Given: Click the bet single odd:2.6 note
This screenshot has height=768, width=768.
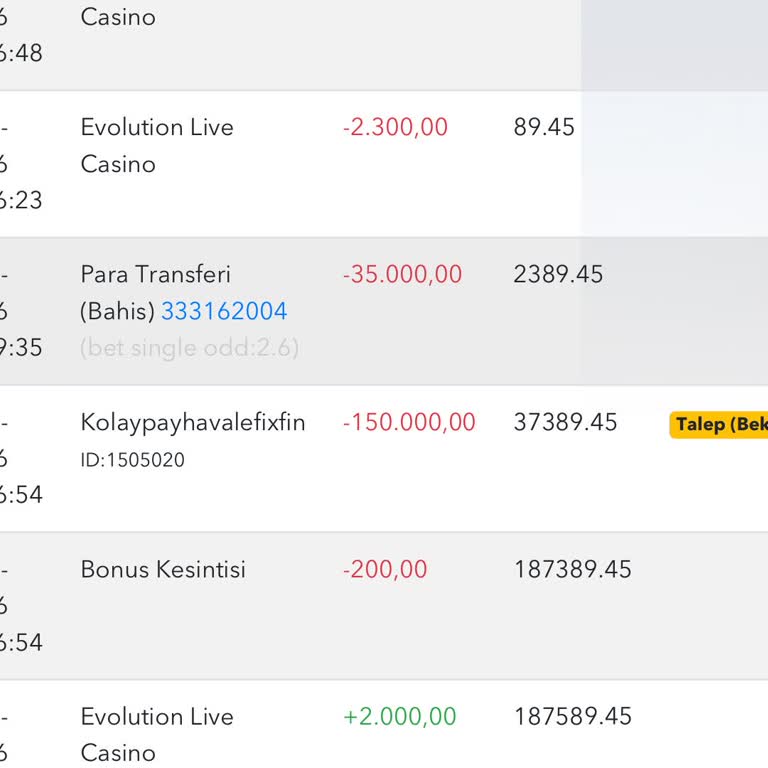Looking at the screenshot, I should click(x=189, y=348).
